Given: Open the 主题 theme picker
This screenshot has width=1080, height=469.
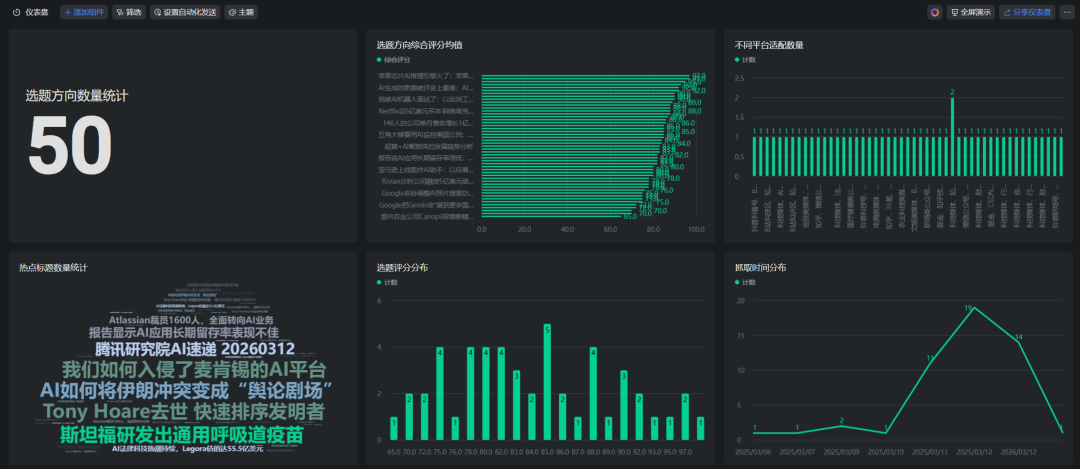Looking at the screenshot, I should (242, 12).
